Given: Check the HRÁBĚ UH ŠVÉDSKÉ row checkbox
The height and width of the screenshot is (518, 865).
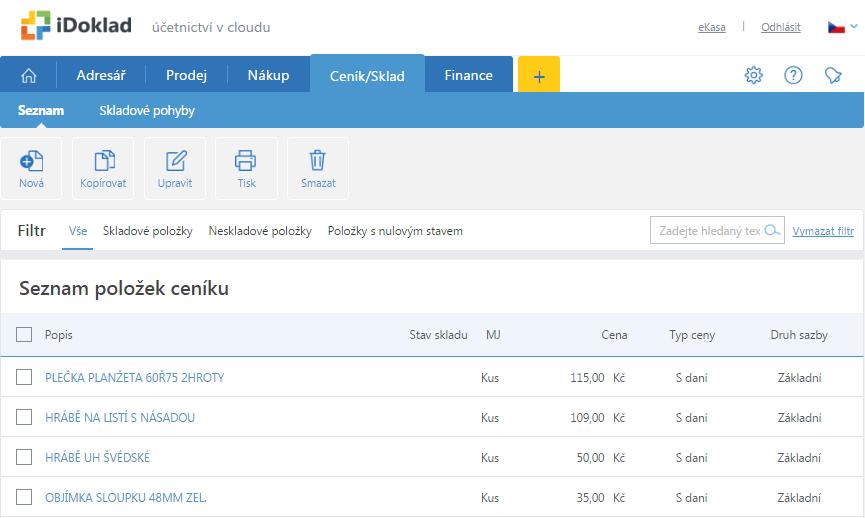Looking at the screenshot, I should [24, 457].
